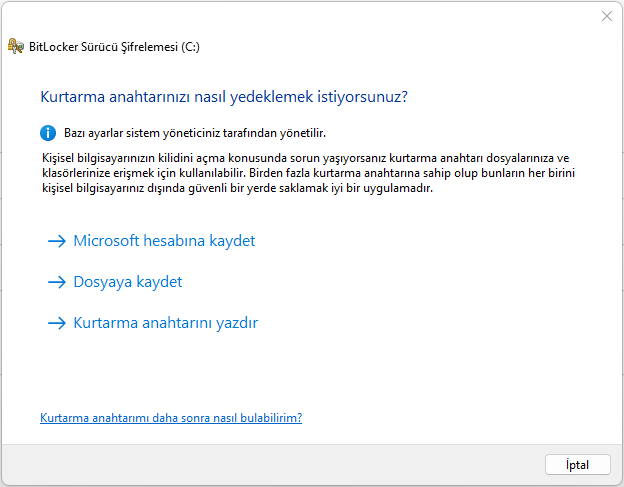Click the İptal button
624x487 pixels.
[x=577, y=465]
